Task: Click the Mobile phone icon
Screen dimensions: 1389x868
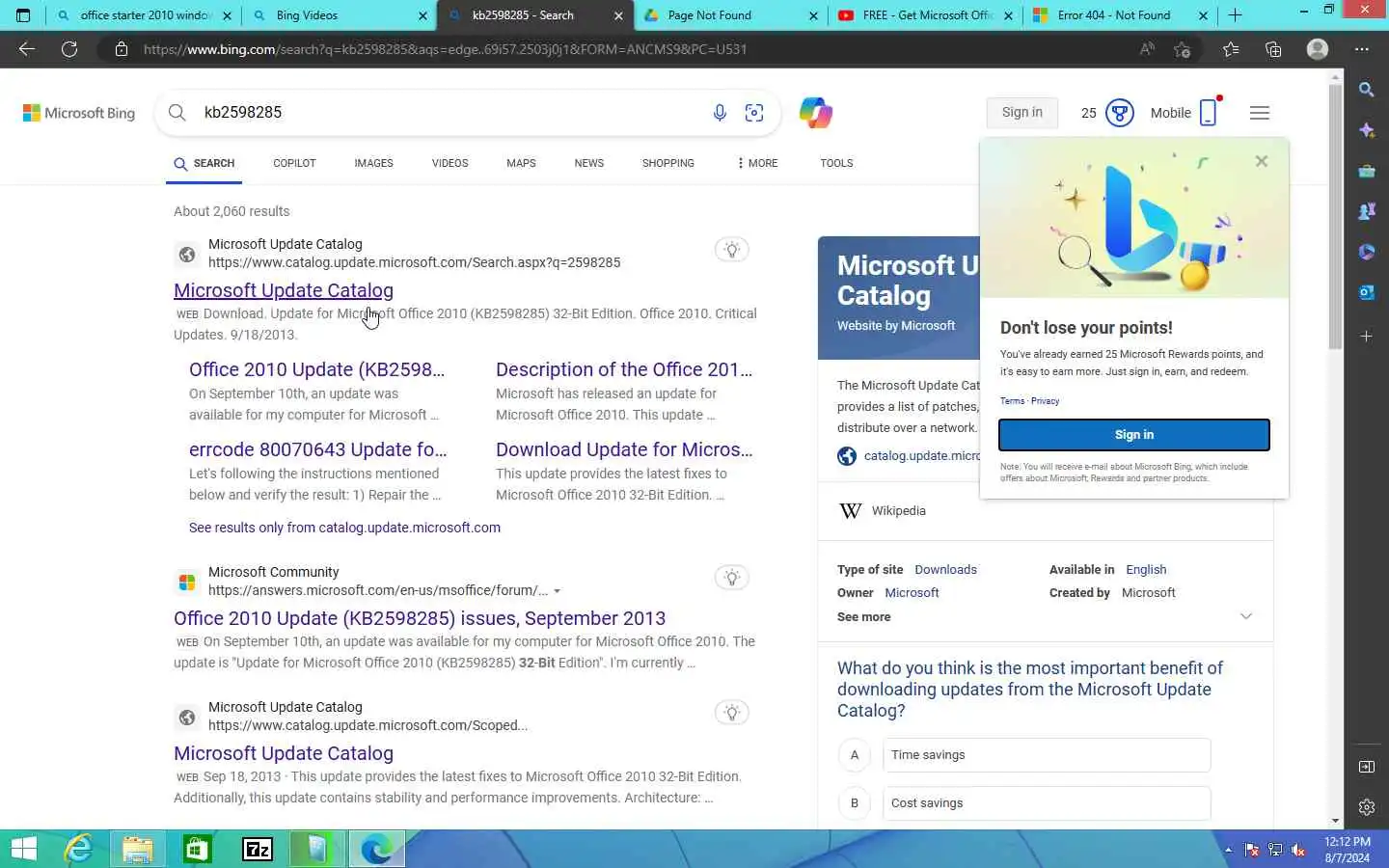Action: (x=1209, y=113)
